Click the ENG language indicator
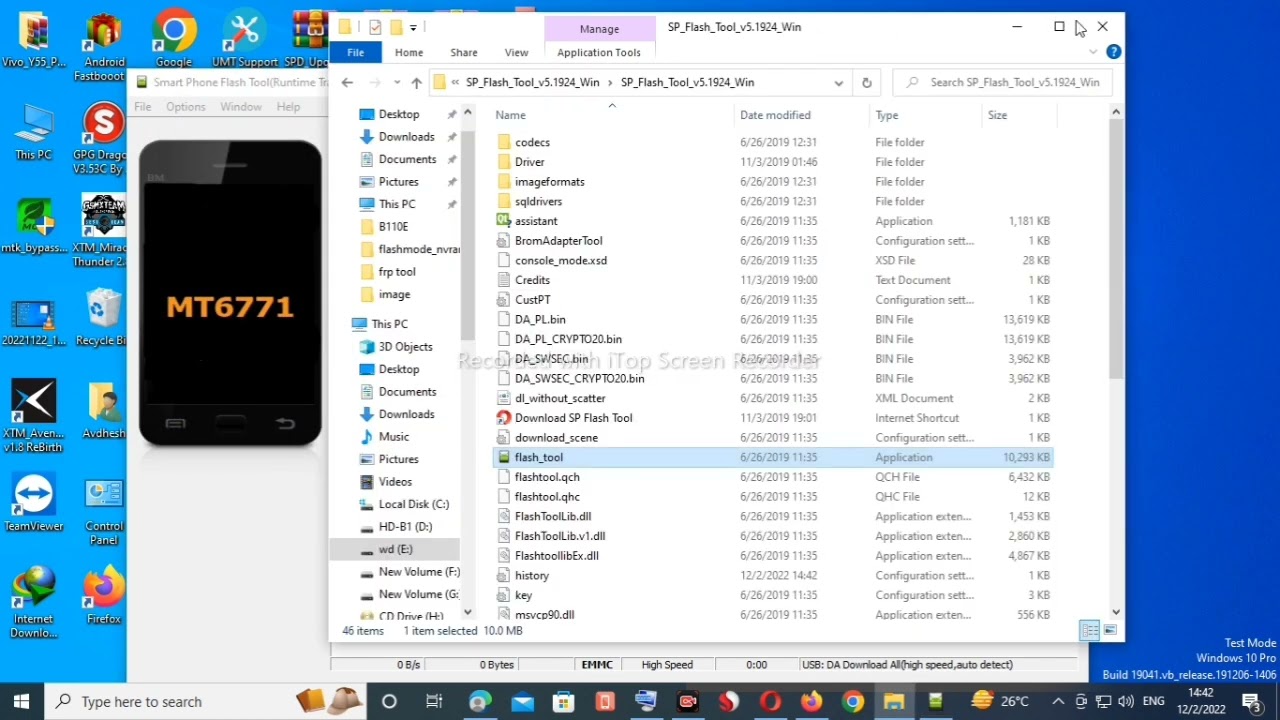 [x=1153, y=702]
